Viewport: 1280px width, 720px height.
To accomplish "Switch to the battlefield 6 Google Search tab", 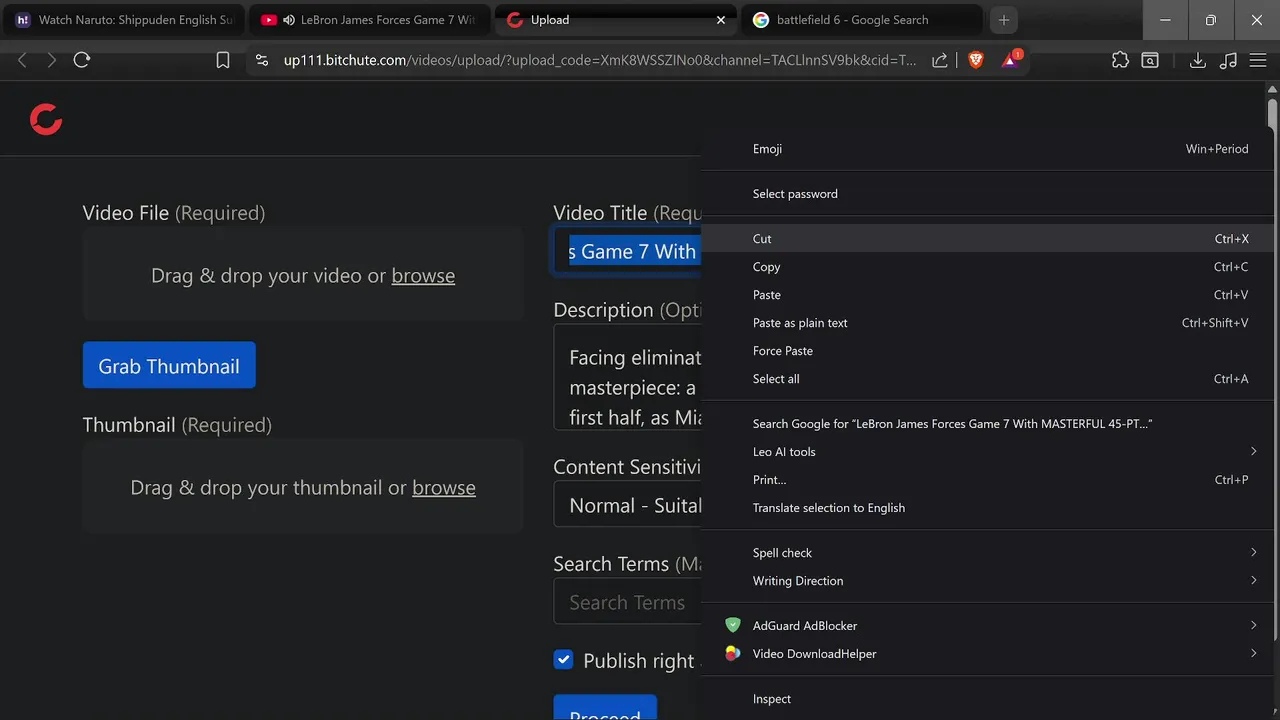I will click(851, 20).
